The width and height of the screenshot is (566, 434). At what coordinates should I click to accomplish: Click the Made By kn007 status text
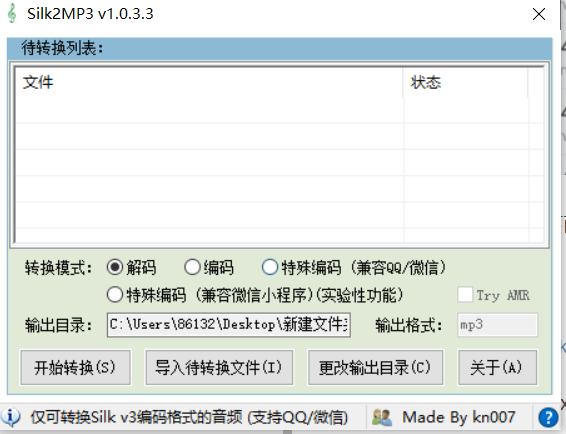[x=458, y=417]
